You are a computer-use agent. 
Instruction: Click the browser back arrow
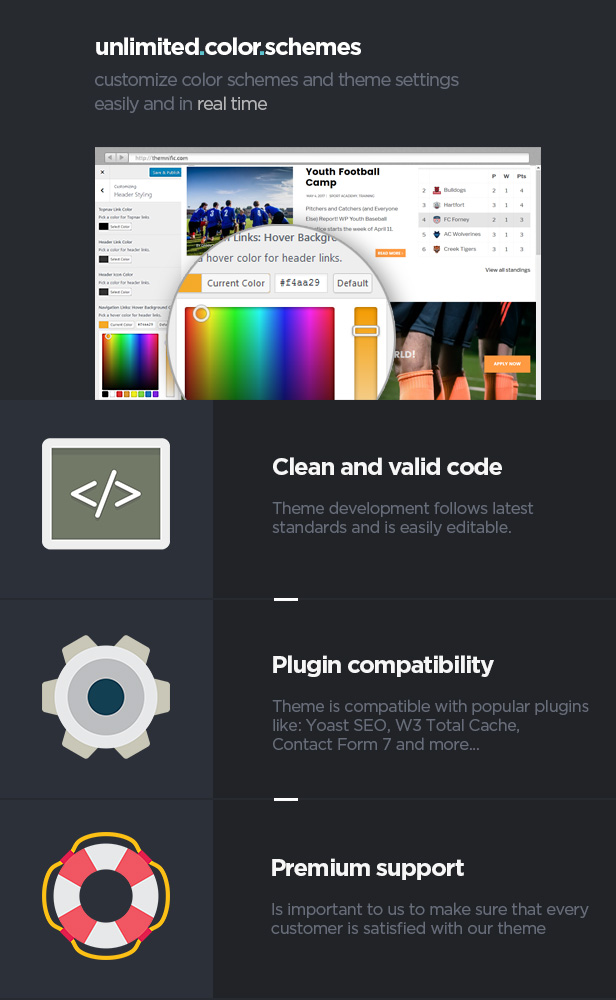point(110,157)
